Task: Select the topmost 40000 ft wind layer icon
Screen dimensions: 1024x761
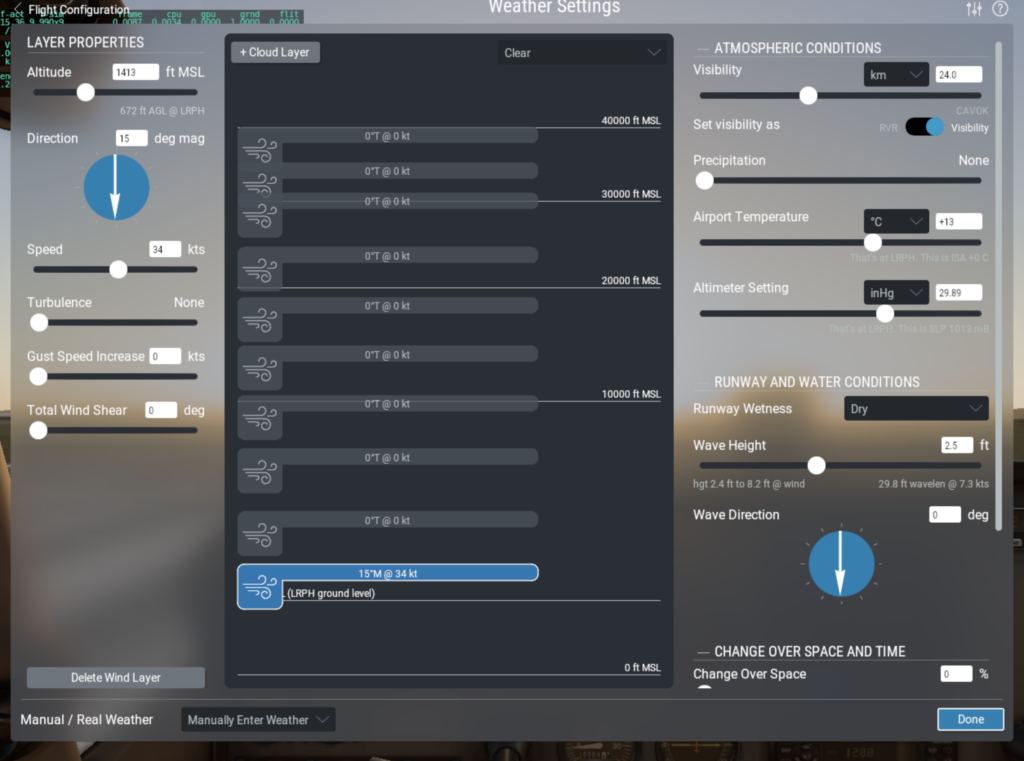Action: (x=260, y=152)
